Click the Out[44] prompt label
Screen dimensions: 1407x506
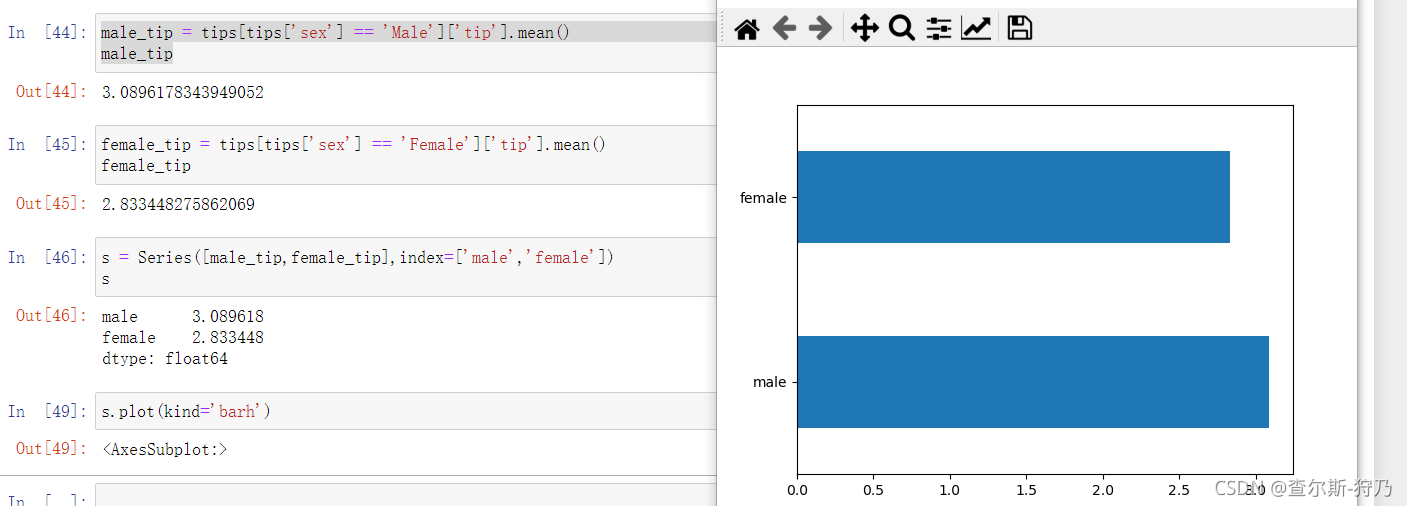51,92
